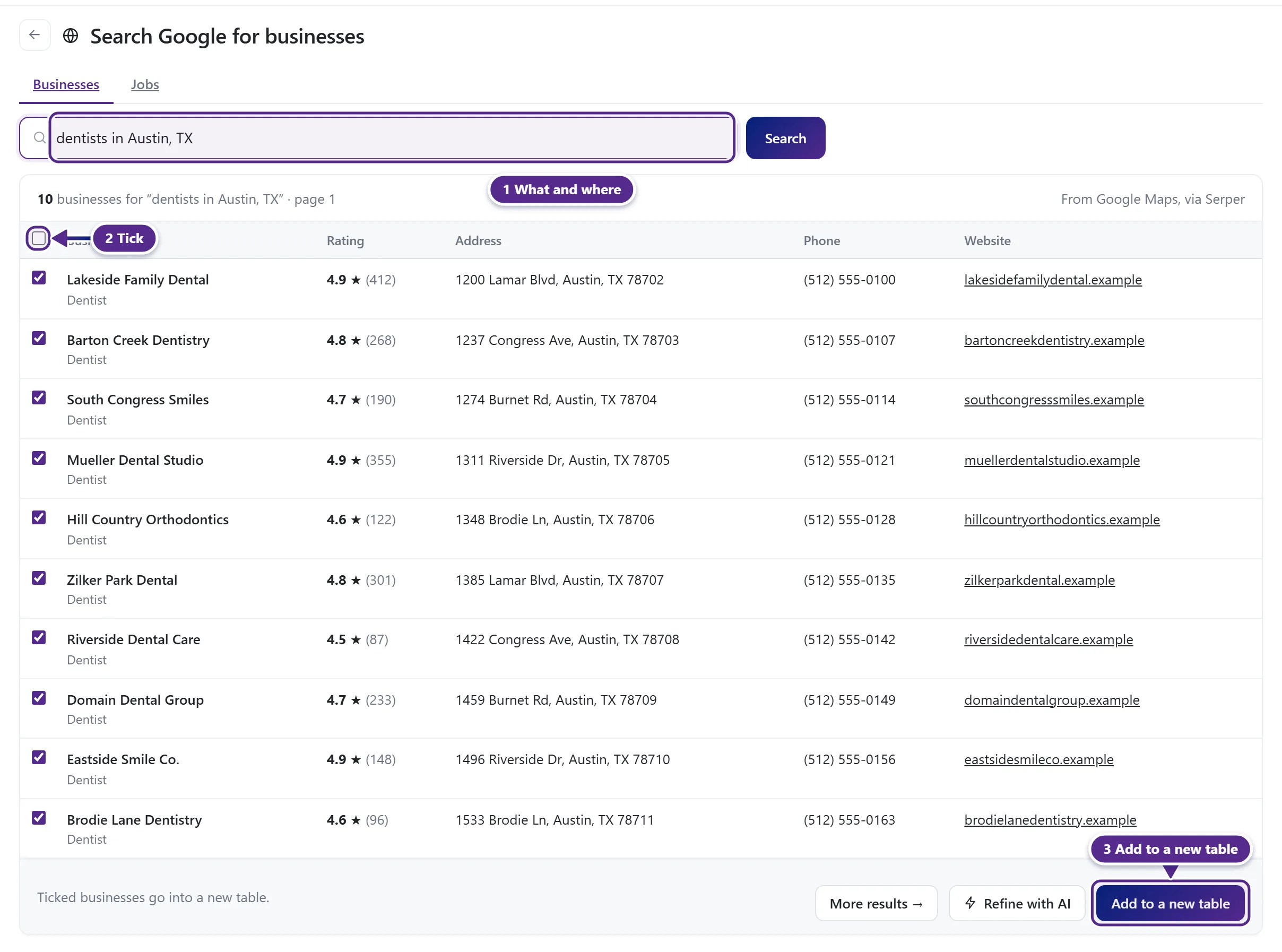The width and height of the screenshot is (1282, 952).
Task: Click the Website column header
Action: pos(987,241)
